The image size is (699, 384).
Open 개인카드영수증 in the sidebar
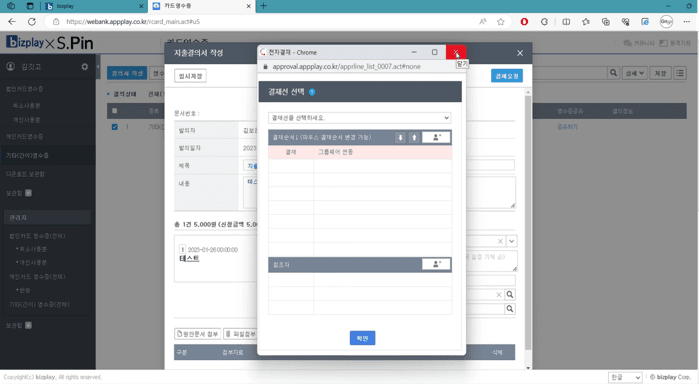point(25,136)
